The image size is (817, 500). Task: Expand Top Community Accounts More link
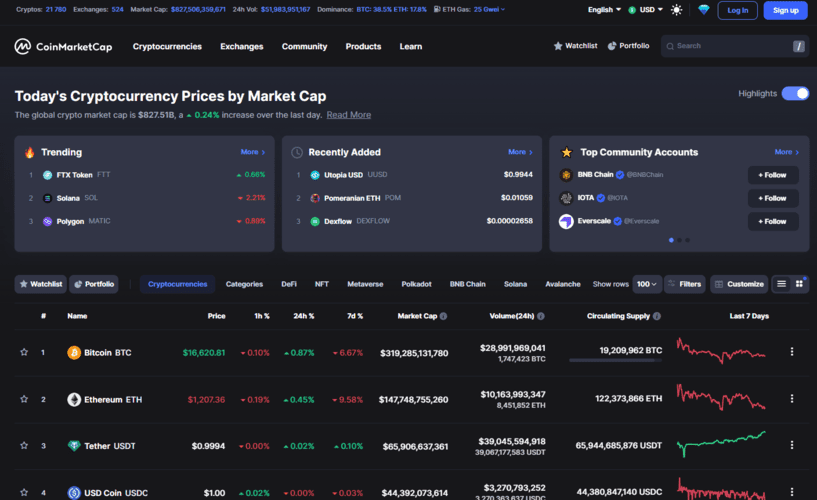[x=787, y=152]
